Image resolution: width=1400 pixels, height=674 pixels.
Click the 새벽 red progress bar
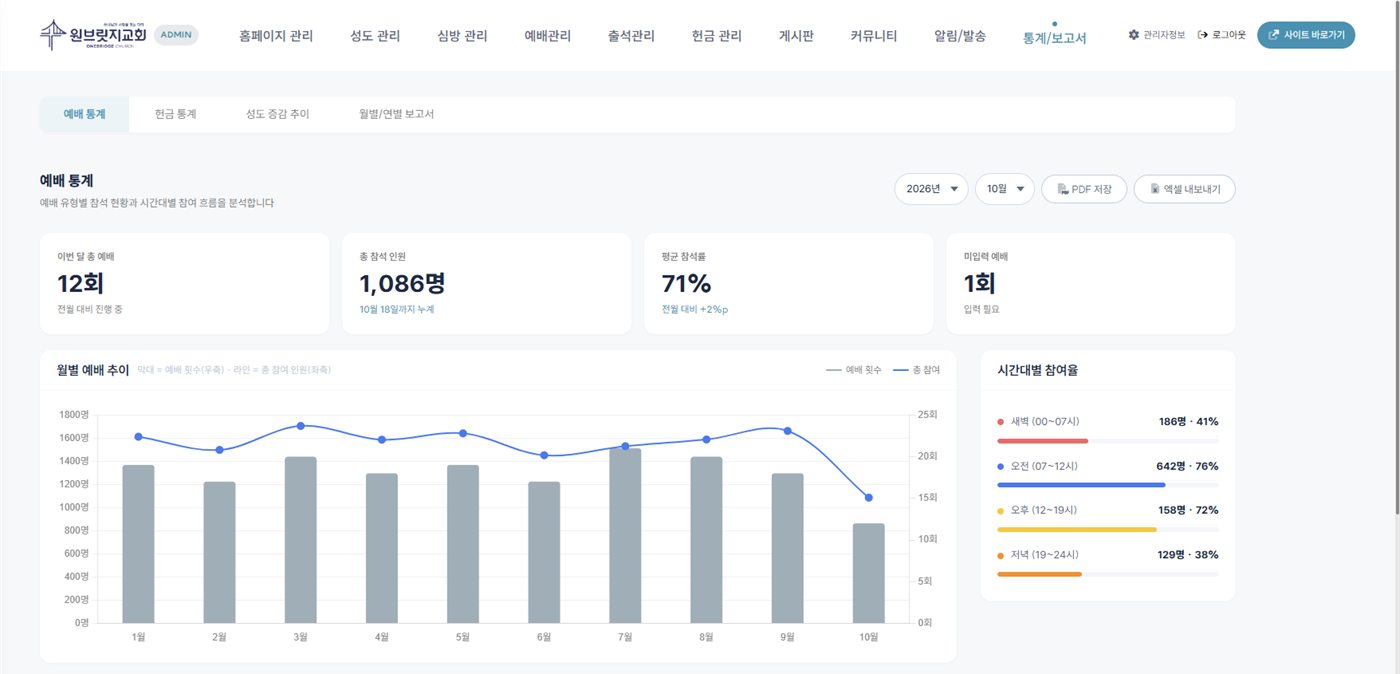pyautogui.click(x=1042, y=441)
